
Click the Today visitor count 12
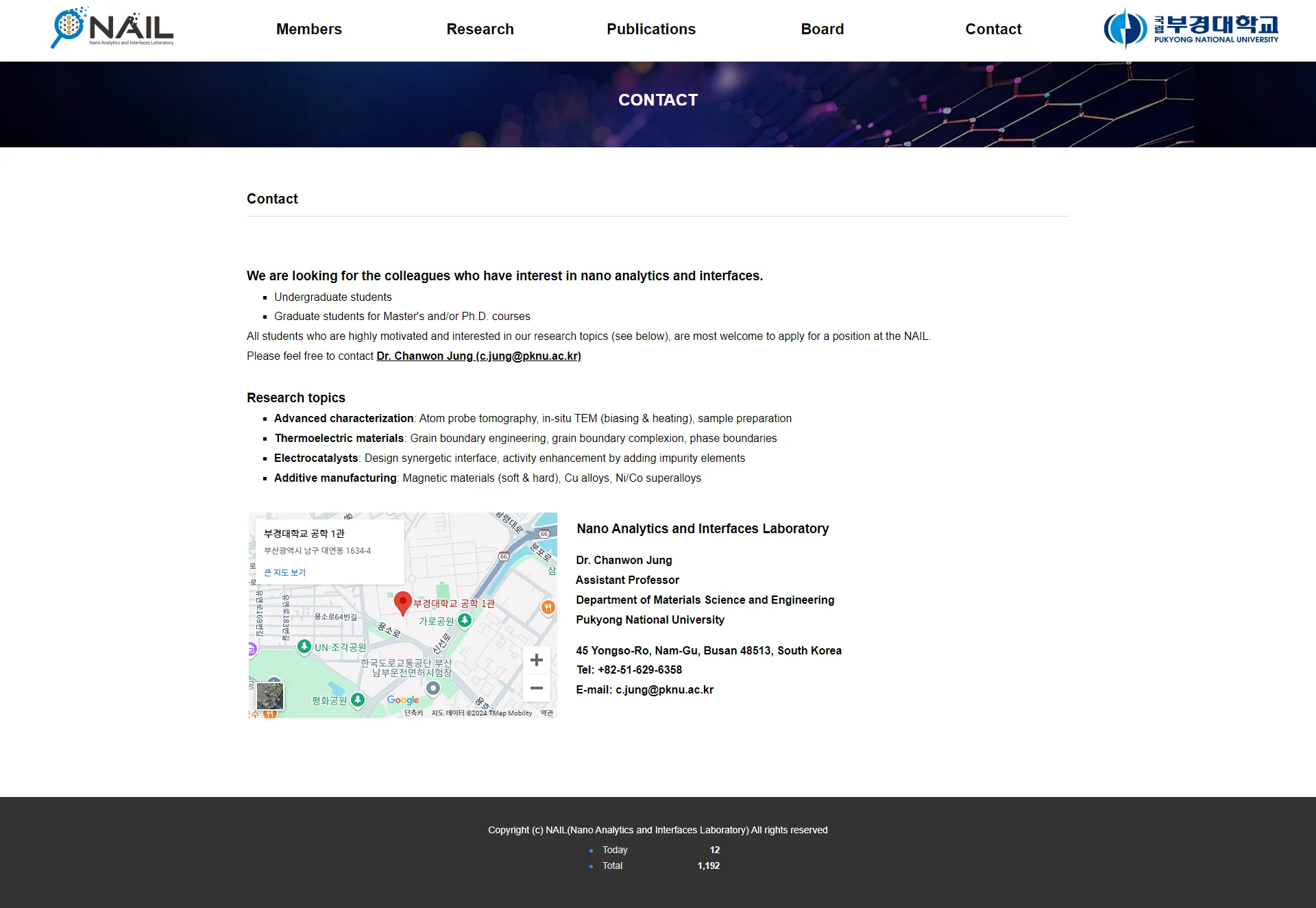click(x=715, y=850)
